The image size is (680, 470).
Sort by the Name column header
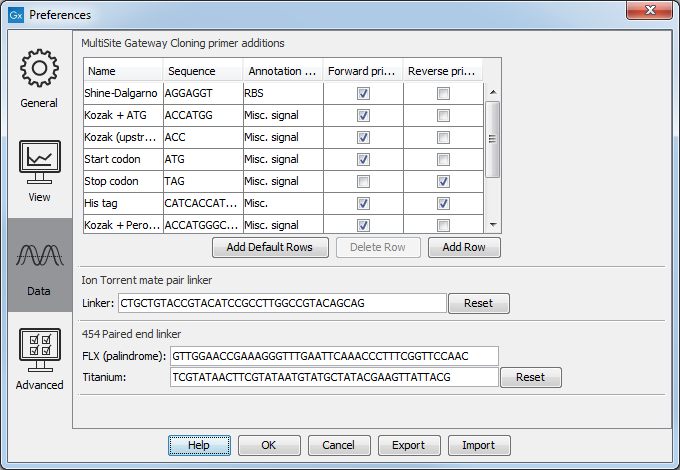point(123,71)
